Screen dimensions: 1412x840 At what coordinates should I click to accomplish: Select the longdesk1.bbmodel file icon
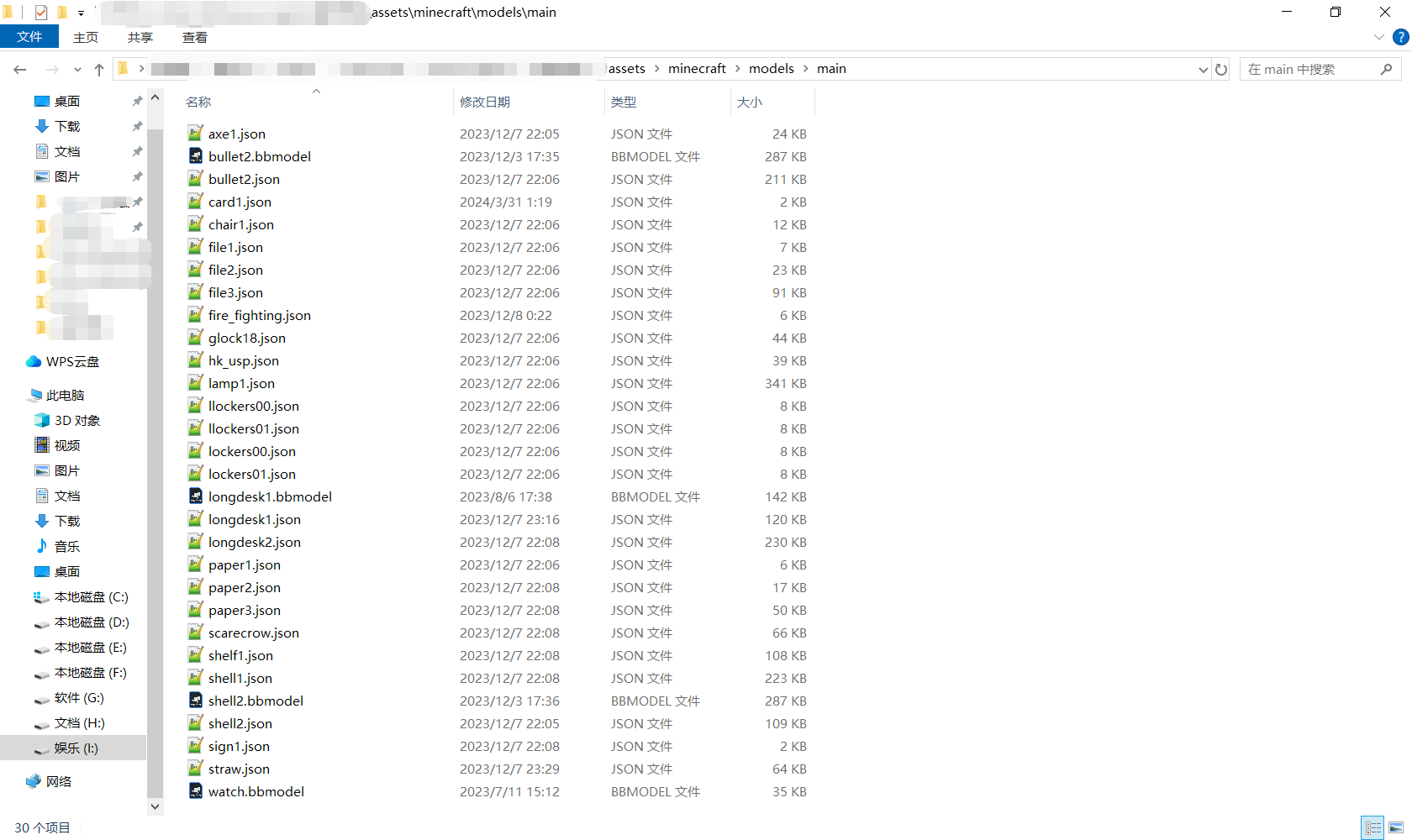[196, 496]
